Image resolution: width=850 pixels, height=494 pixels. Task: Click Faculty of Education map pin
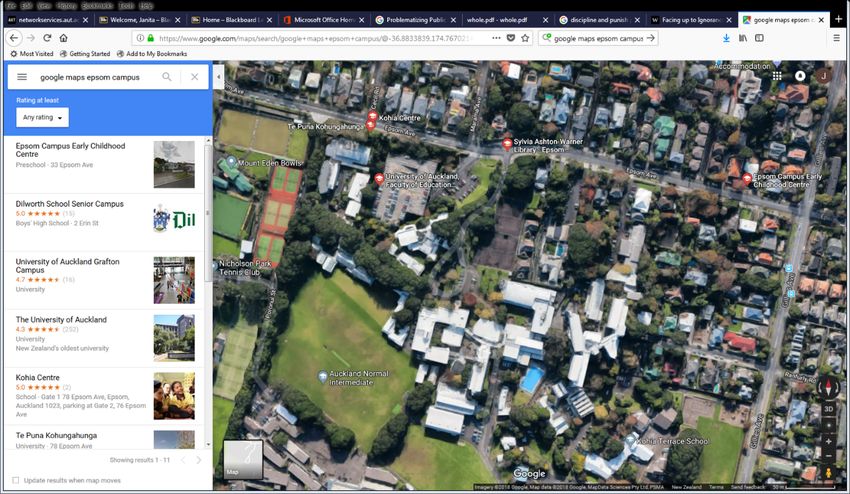379,178
